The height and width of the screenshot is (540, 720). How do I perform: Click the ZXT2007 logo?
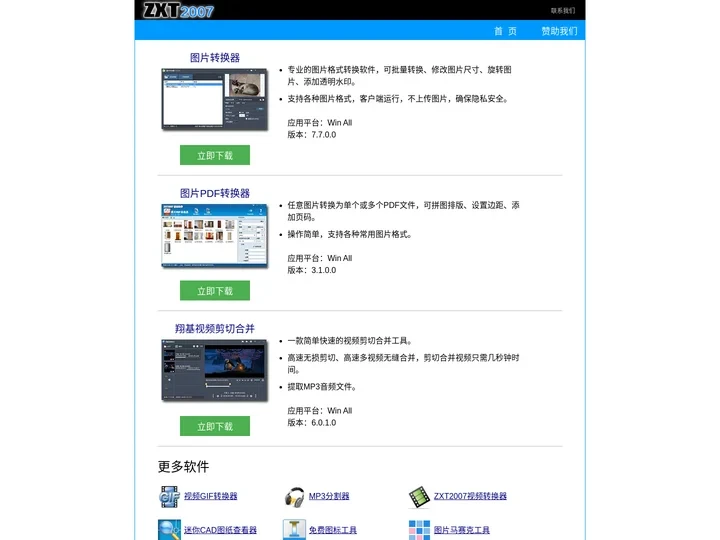point(178,10)
